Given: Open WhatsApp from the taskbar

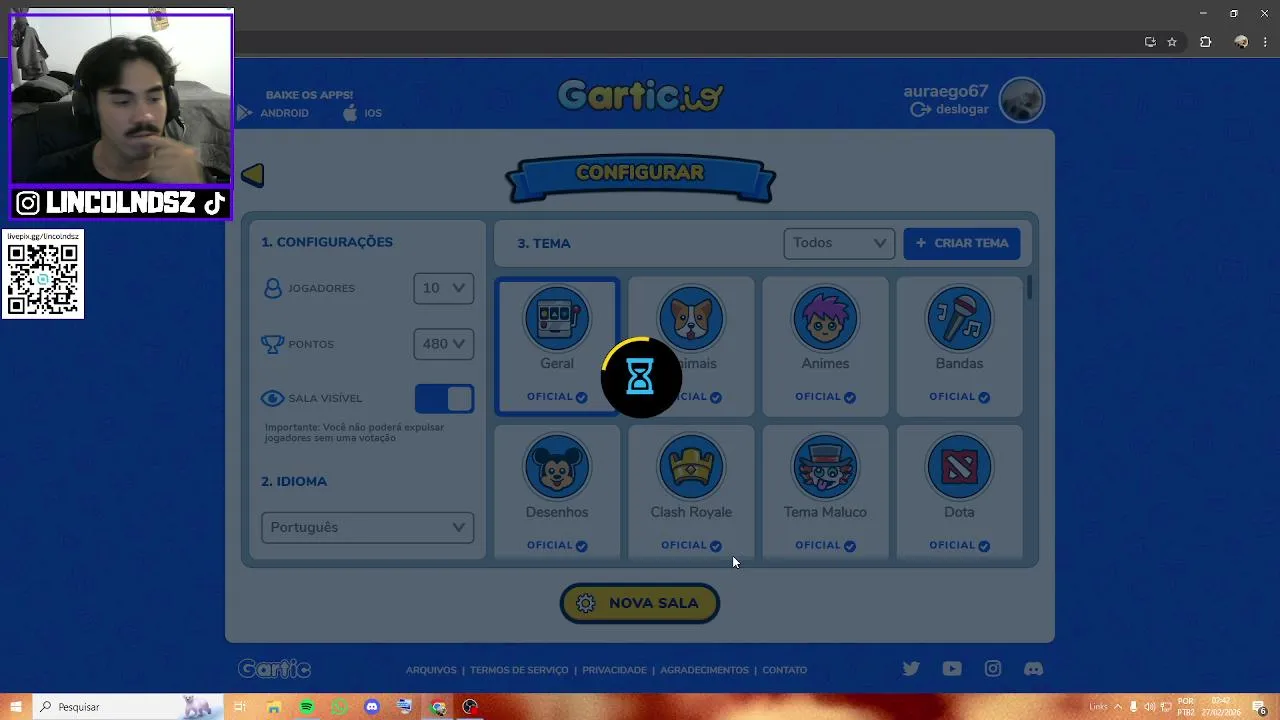Looking at the screenshot, I should tap(340, 707).
